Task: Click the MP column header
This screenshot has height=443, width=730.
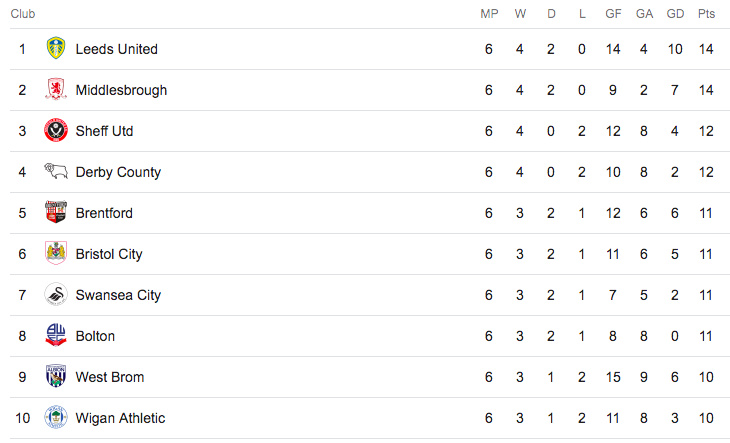Action: coord(489,14)
